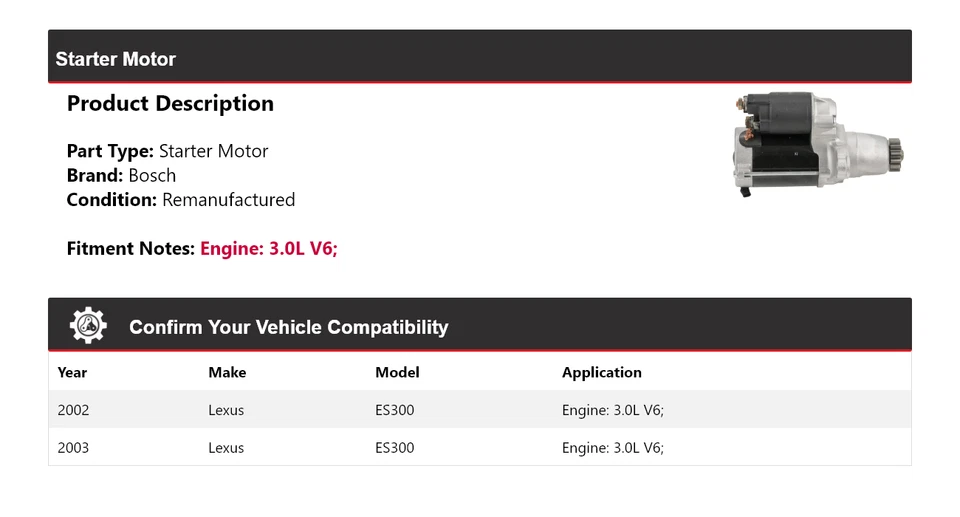Click ES300 in the 2002 row
The width and height of the screenshot is (960, 517).
394,410
